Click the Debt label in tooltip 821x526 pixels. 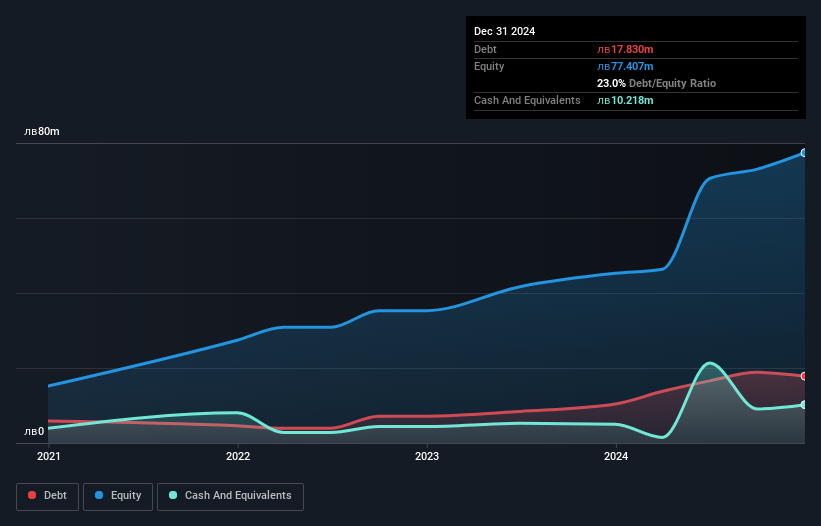[485, 49]
